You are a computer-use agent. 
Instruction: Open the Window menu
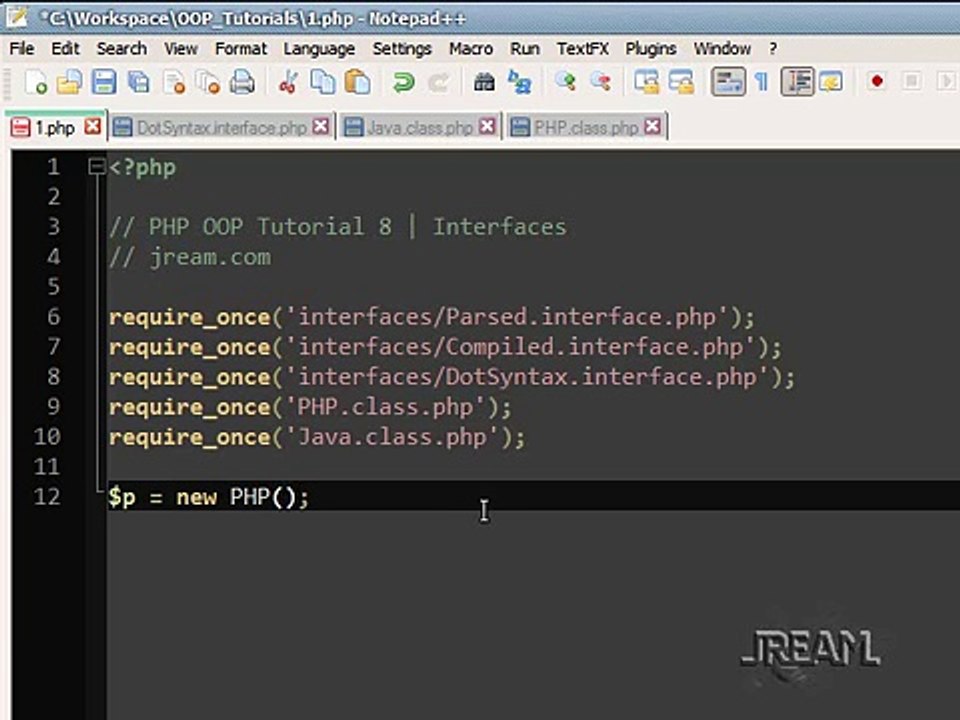tap(722, 48)
